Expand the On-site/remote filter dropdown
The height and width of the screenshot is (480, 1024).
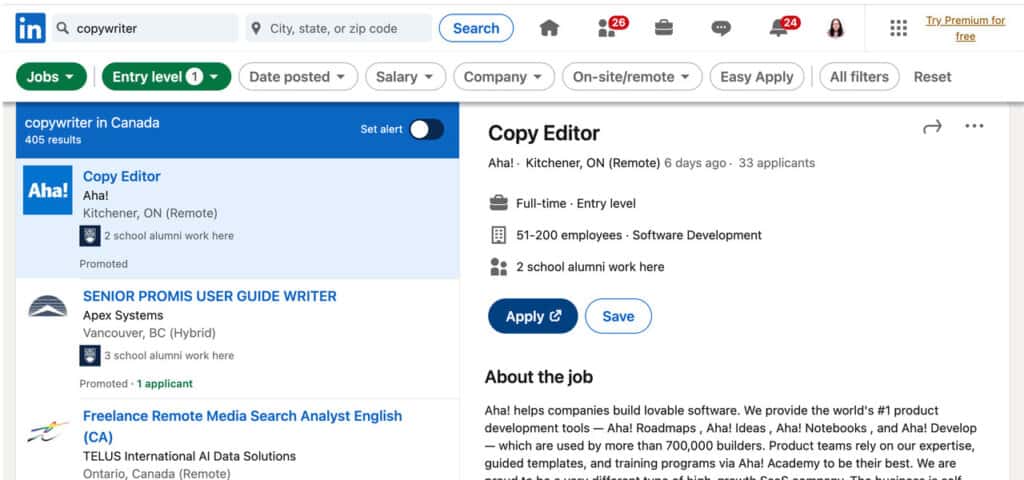click(x=631, y=77)
